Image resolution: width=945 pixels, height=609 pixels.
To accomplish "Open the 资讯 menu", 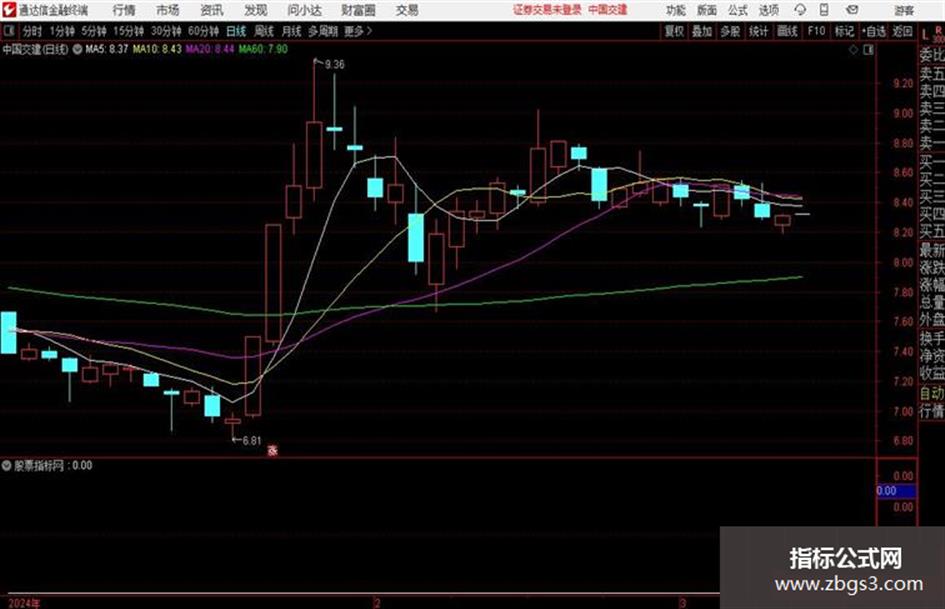I will 212,10.
